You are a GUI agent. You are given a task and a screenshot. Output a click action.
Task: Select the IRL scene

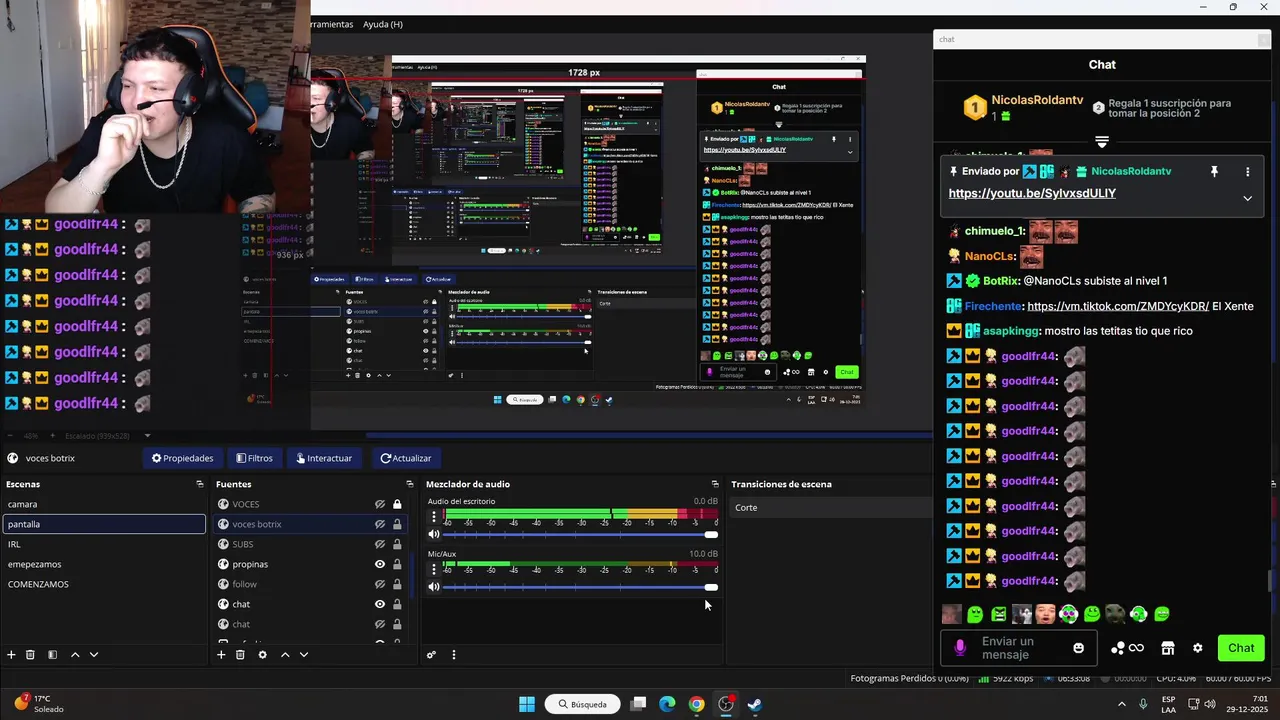click(x=104, y=544)
